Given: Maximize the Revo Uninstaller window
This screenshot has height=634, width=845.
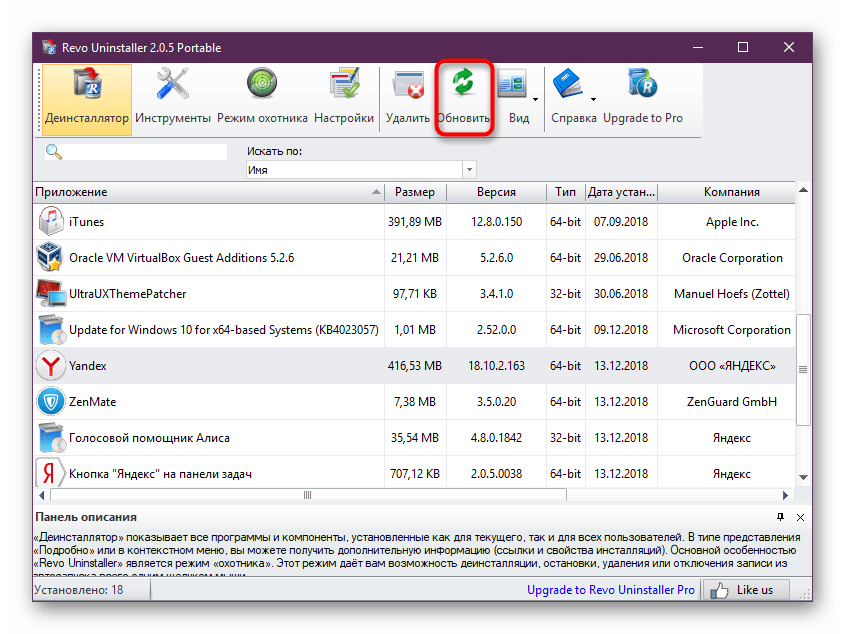Looking at the screenshot, I should click(x=743, y=47).
